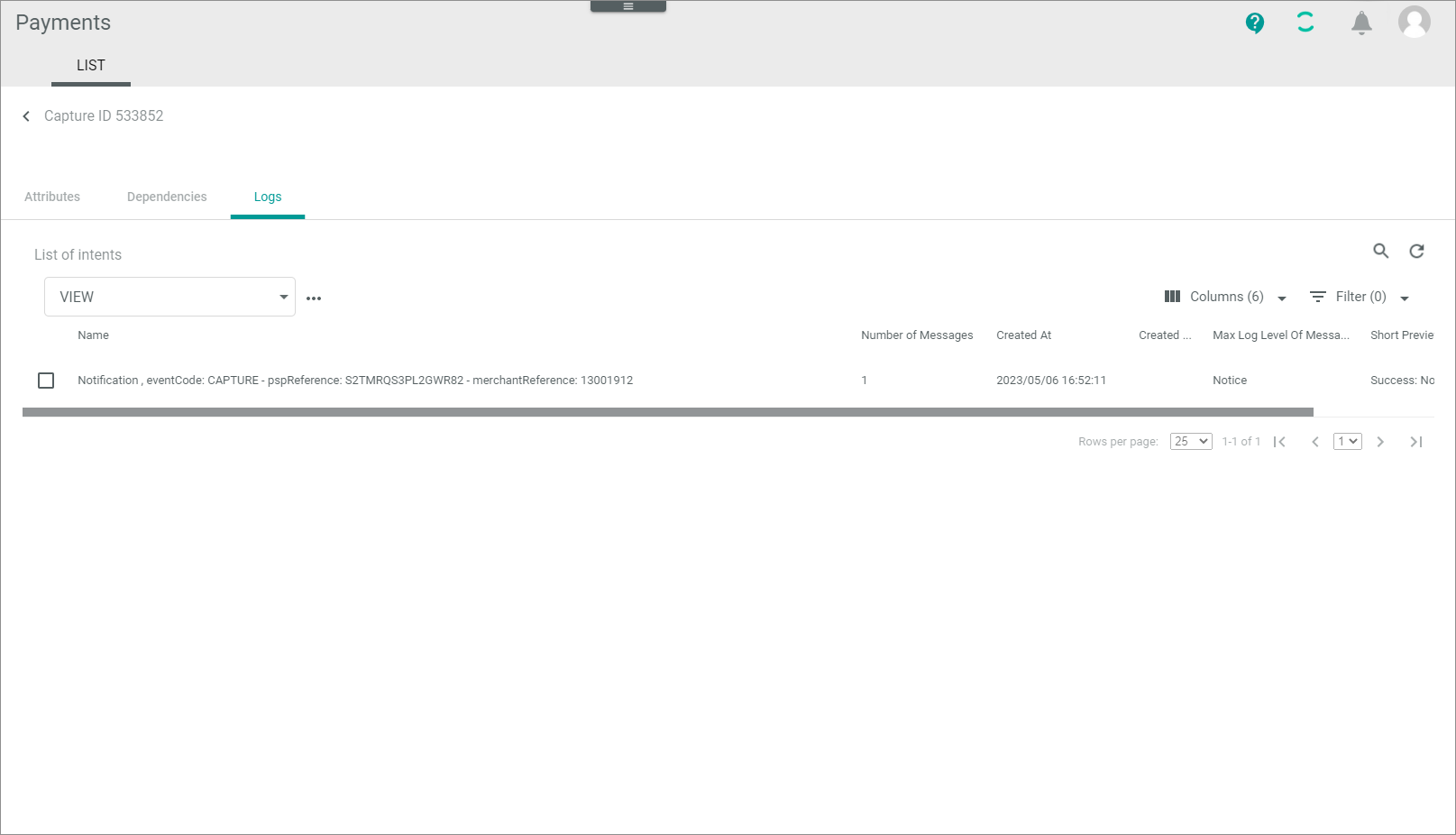Image resolution: width=1456 pixels, height=835 pixels.
Task: Switch to the Attributes tab
Action: [52, 197]
